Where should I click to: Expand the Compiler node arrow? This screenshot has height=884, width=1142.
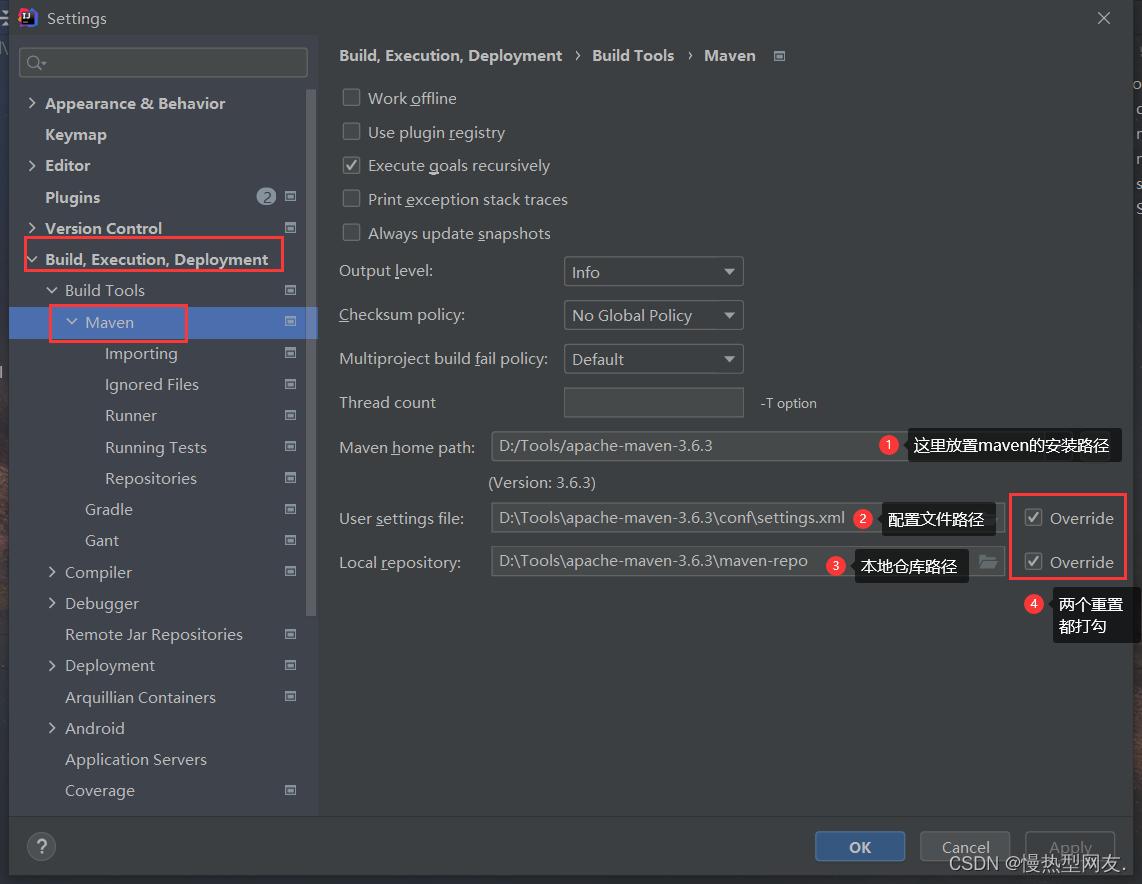(x=52, y=572)
